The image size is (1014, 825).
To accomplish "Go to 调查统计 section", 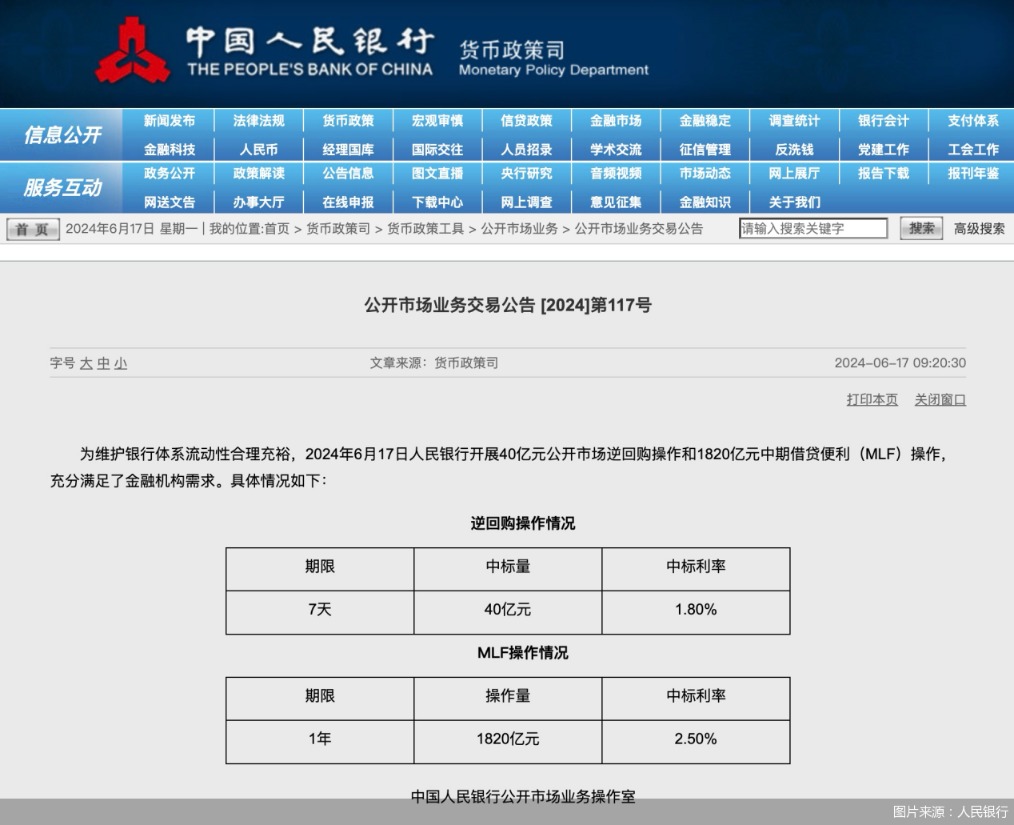I will [x=794, y=121].
